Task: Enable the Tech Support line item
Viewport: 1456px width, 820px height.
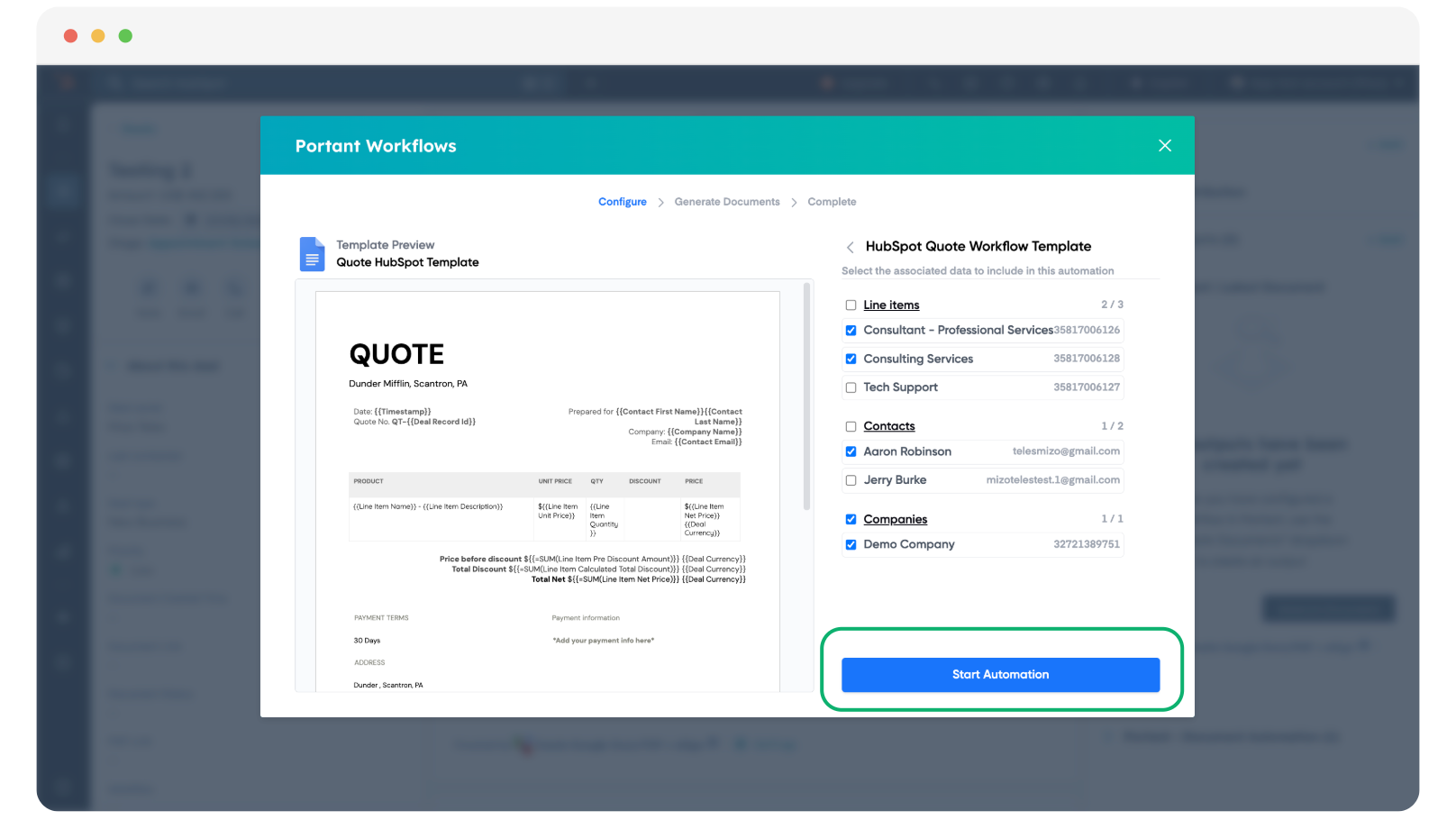Action: [851, 387]
